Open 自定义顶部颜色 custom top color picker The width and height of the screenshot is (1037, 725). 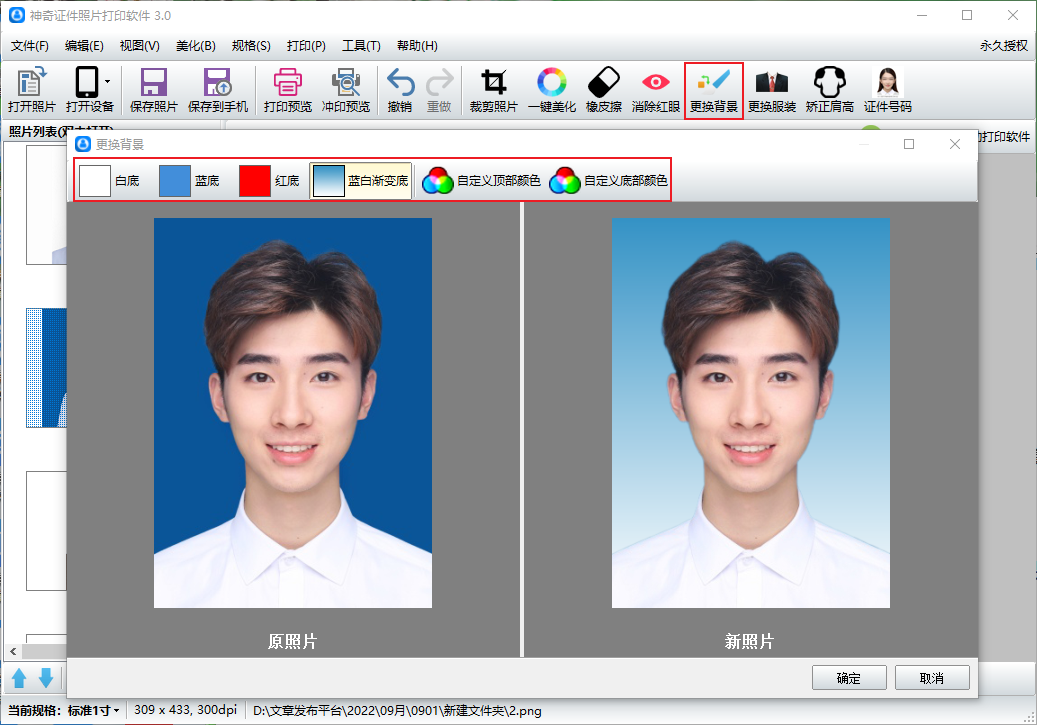[x=481, y=181]
